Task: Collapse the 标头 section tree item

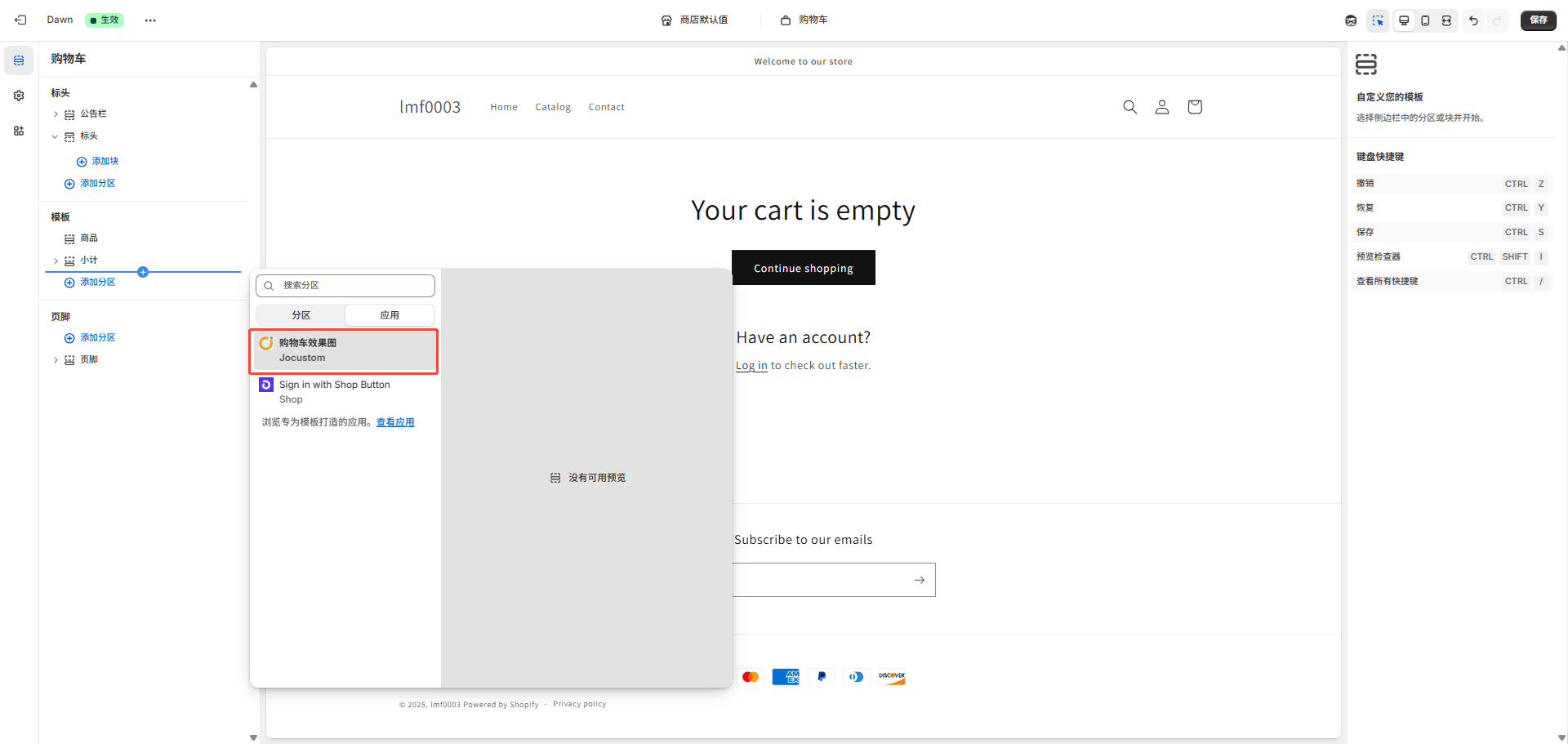Action: point(56,136)
